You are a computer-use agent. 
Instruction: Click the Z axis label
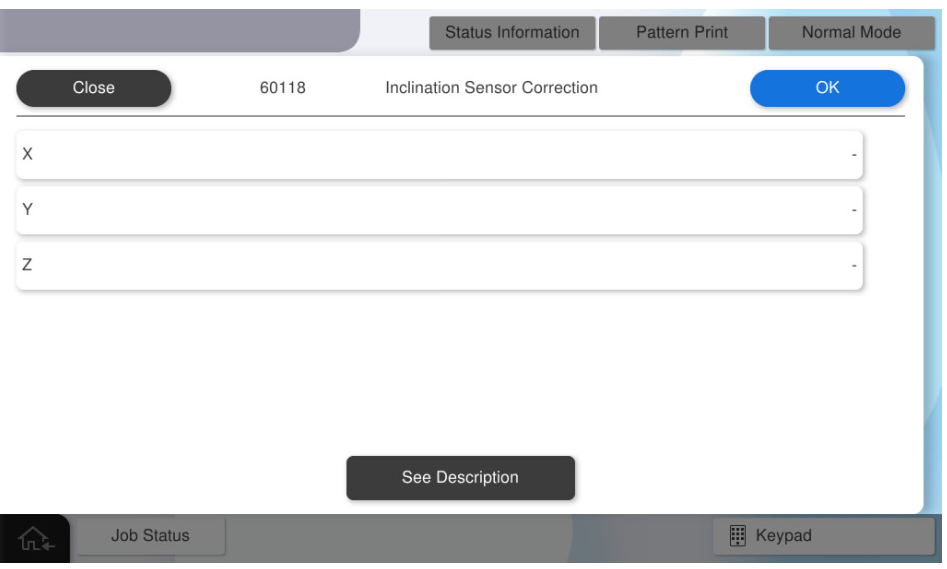[x=28, y=266]
